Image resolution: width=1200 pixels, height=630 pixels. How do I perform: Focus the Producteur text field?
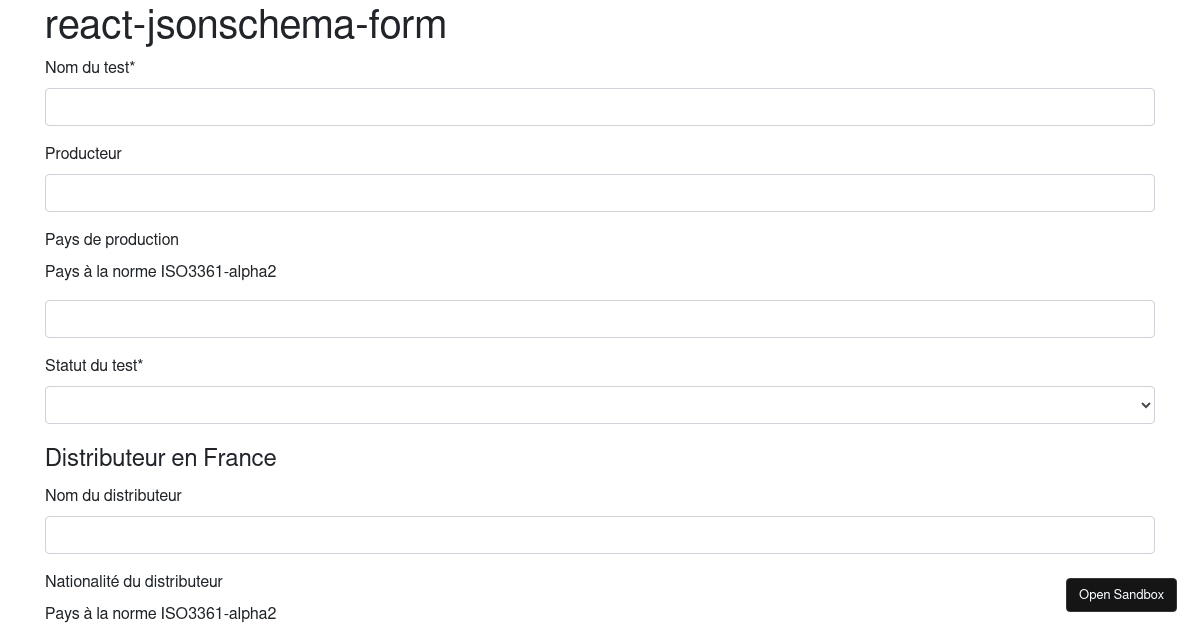[x=600, y=193]
